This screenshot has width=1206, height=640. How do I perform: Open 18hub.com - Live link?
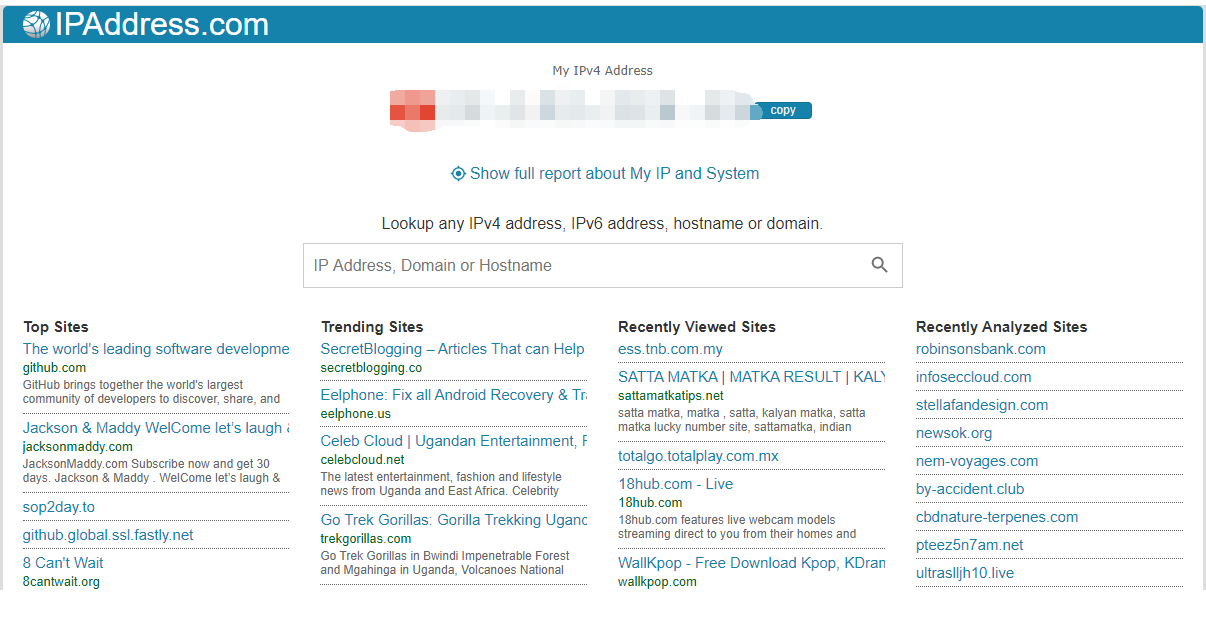675,484
